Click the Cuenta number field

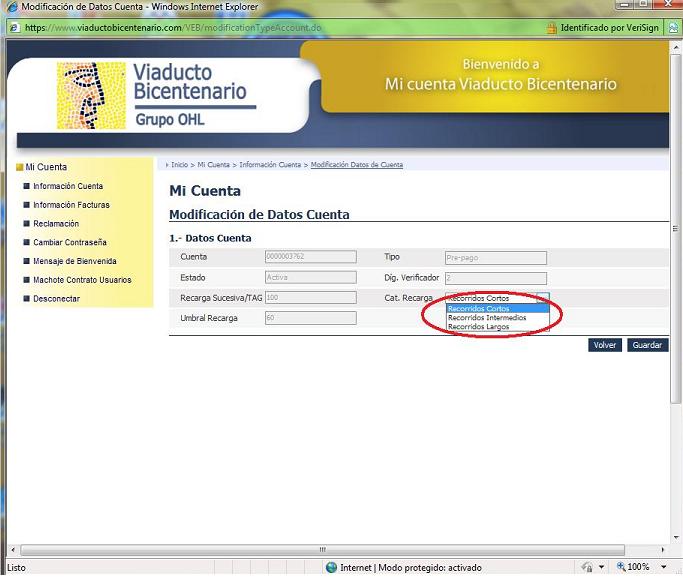311,256
